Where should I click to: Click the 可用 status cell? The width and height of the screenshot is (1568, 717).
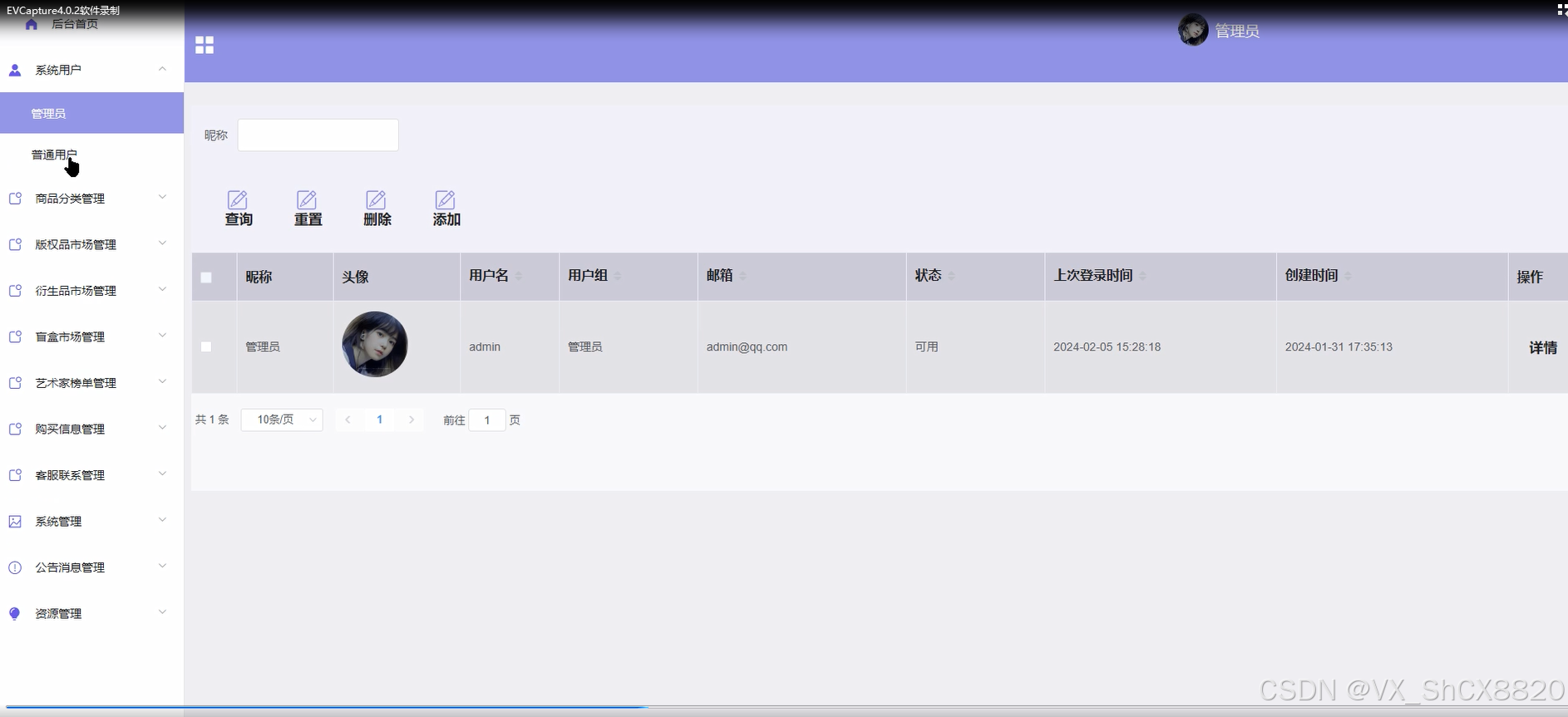(x=927, y=346)
